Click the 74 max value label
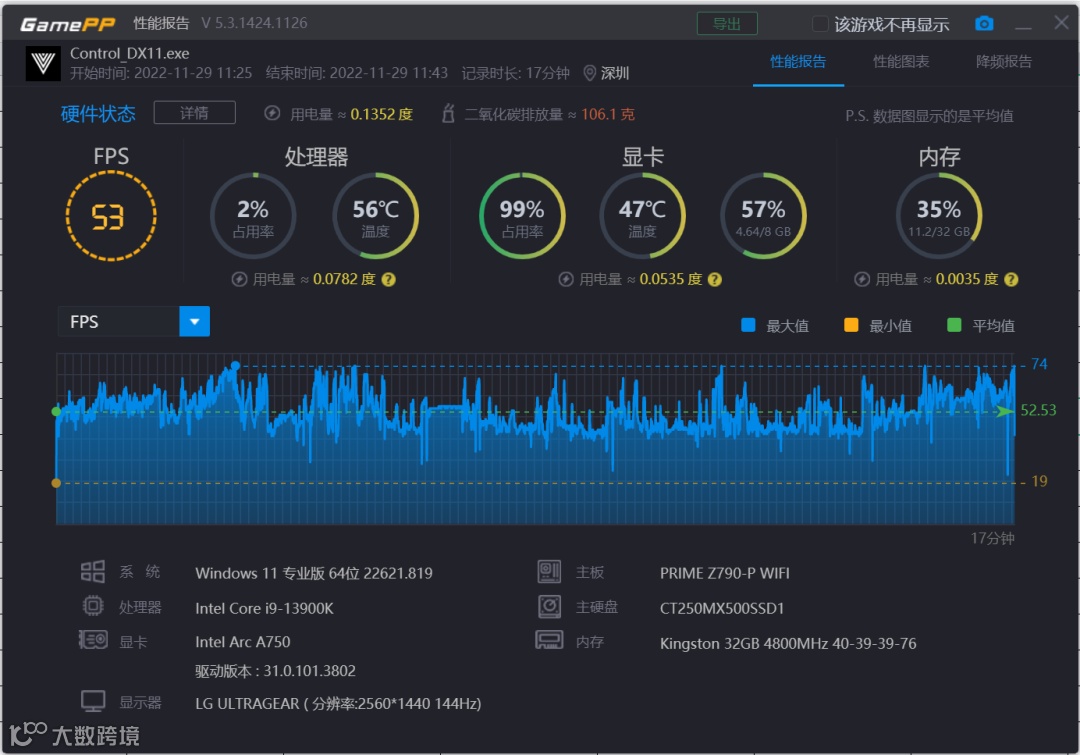 click(x=1039, y=364)
